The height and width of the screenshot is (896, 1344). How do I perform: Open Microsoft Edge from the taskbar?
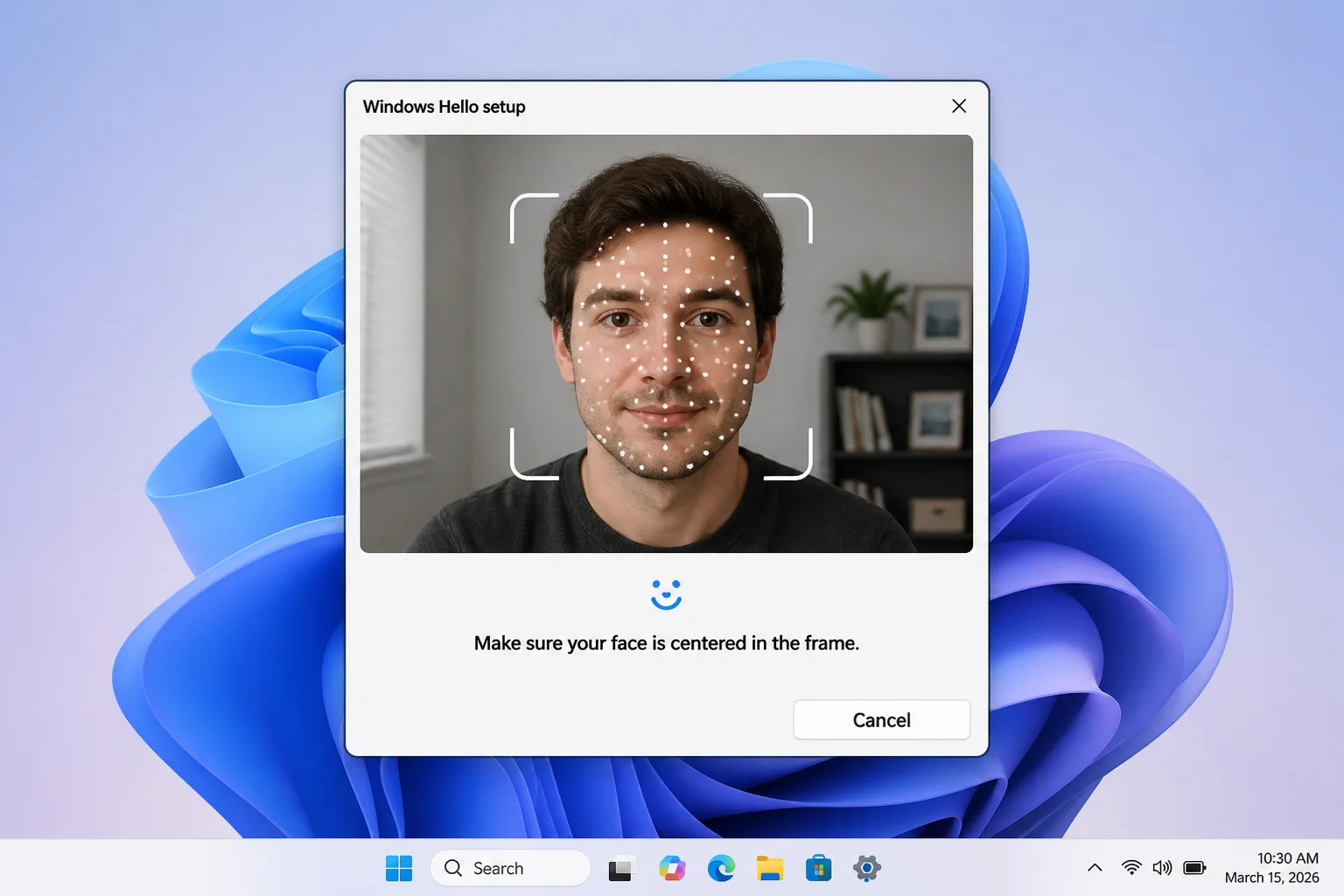coord(721,868)
